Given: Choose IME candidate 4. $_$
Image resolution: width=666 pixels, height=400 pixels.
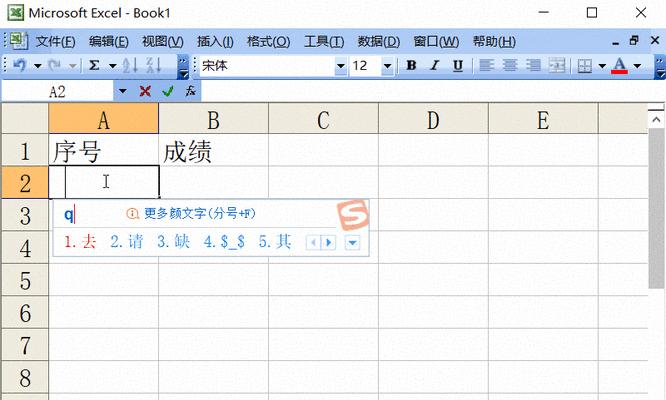Looking at the screenshot, I should coord(224,242).
